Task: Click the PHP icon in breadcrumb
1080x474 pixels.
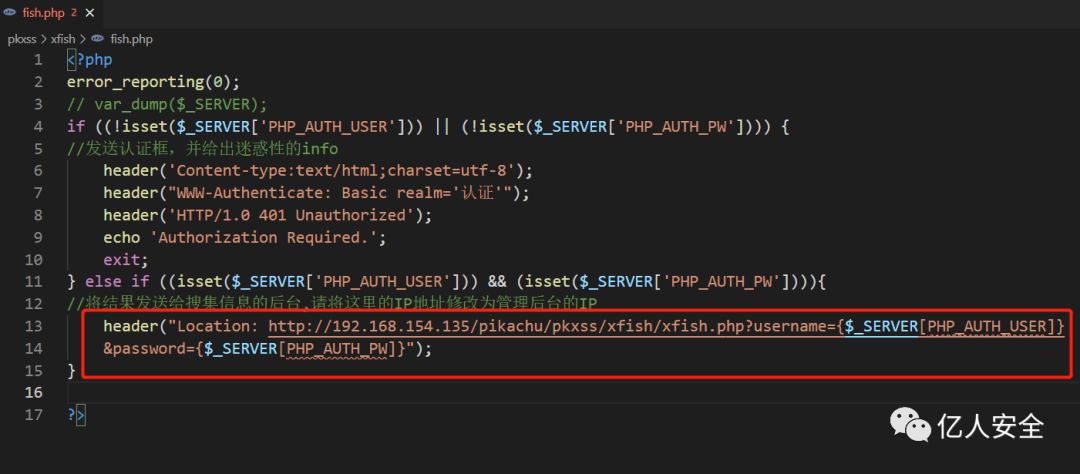Action: pos(98,39)
